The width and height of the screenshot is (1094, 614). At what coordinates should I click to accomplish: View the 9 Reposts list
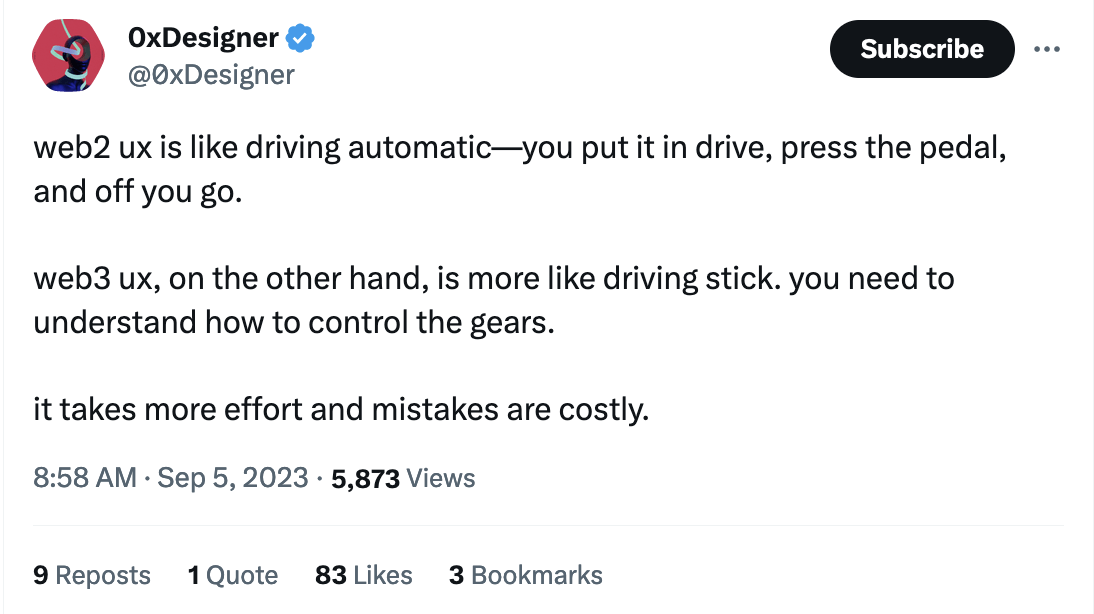point(91,575)
